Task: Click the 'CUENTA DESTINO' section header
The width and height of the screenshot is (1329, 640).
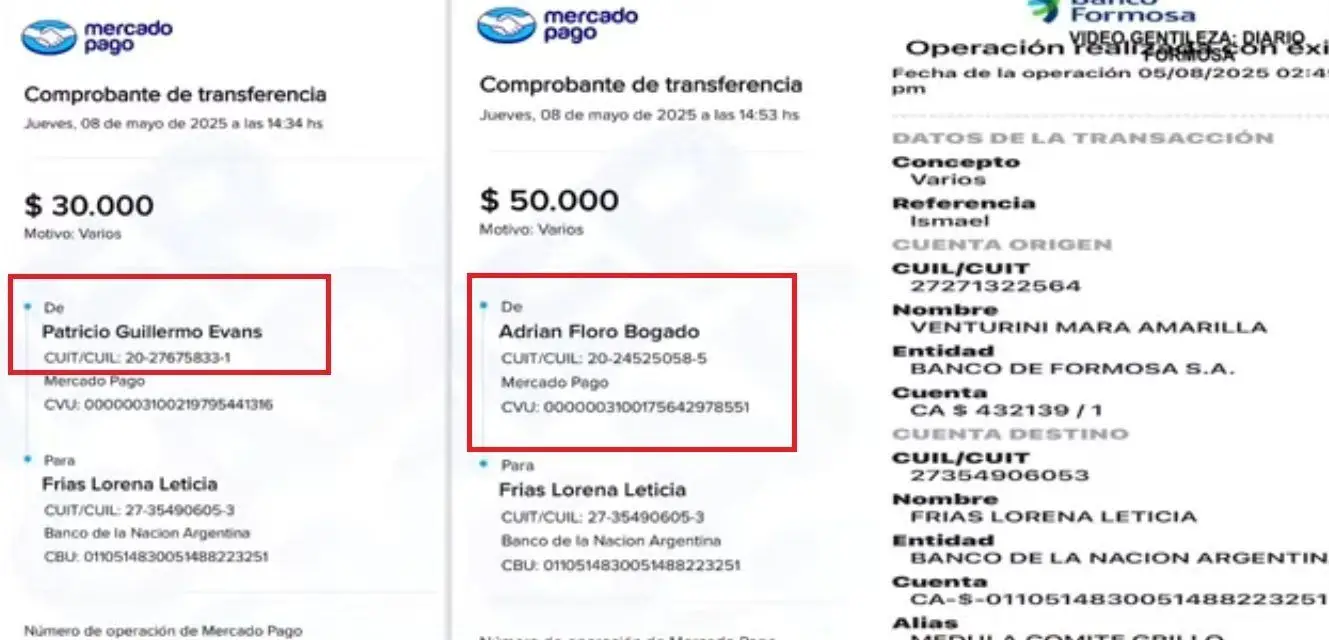Action: click(x=1010, y=434)
